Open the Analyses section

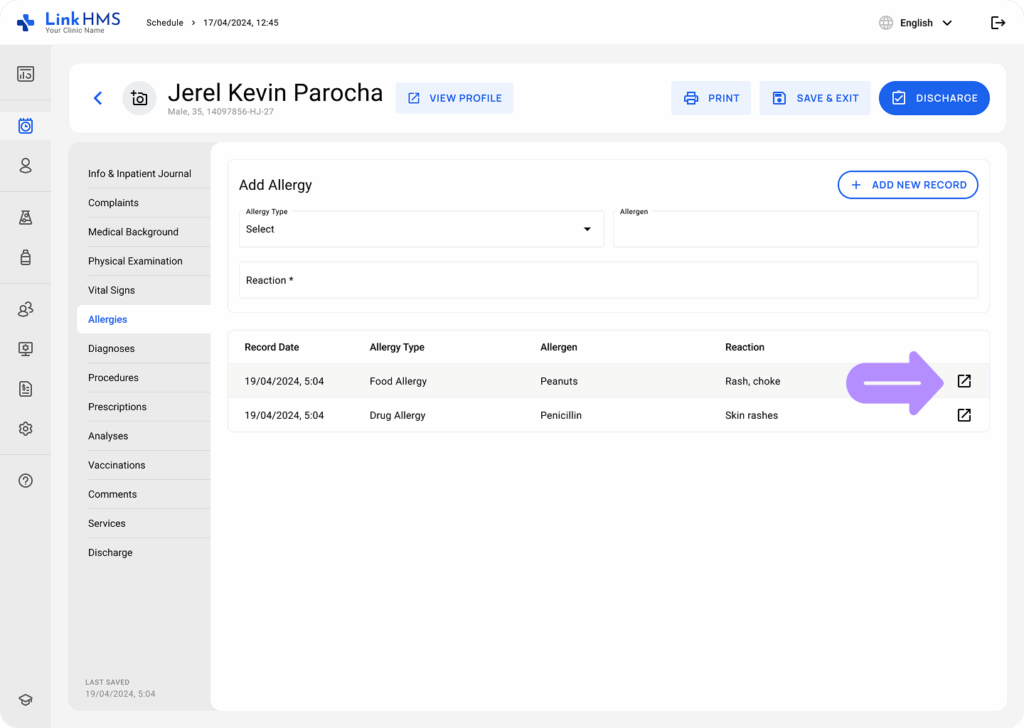108,435
